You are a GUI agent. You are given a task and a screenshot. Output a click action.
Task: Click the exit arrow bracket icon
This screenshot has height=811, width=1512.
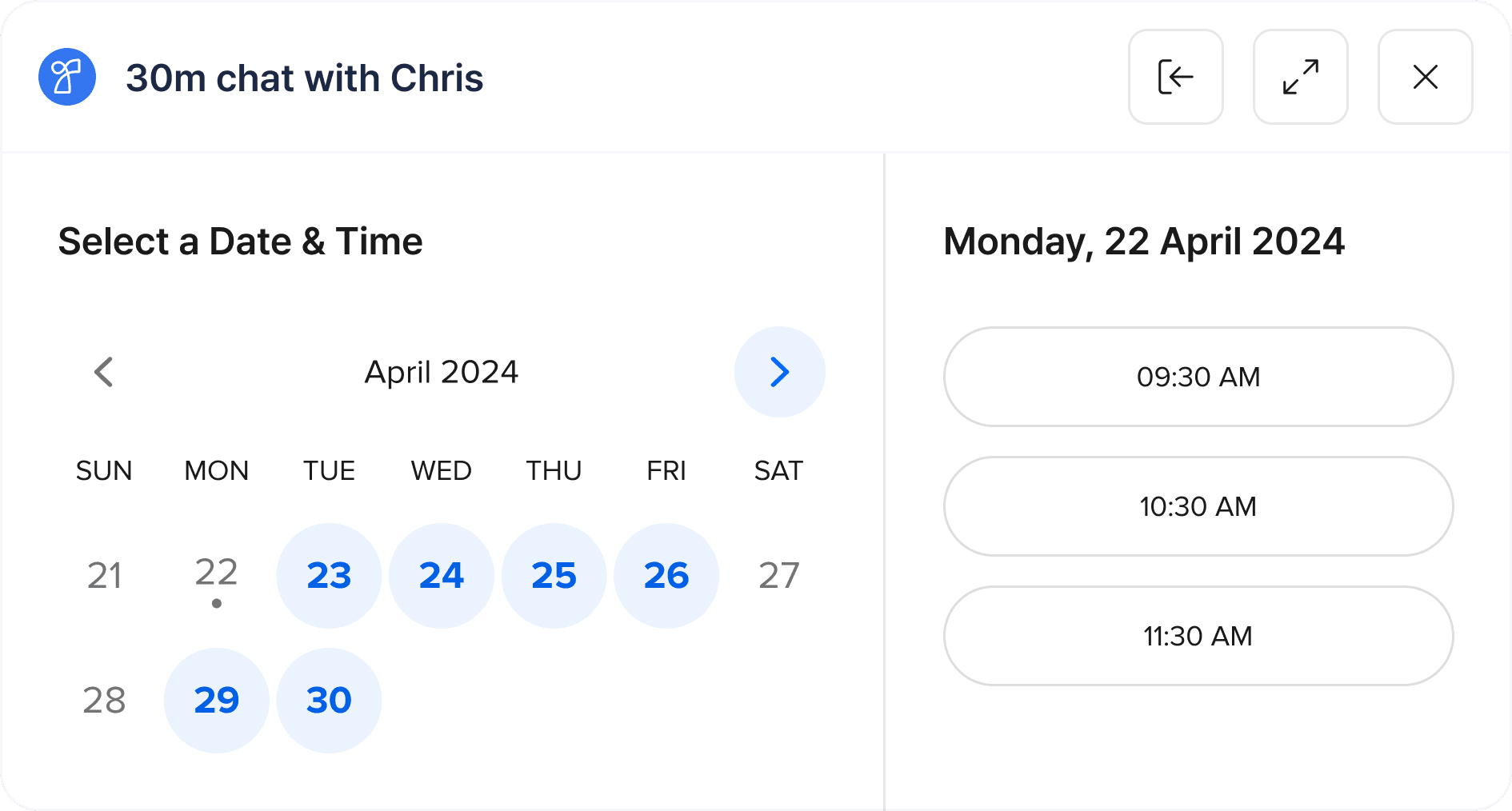pyautogui.click(x=1175, y=77)
